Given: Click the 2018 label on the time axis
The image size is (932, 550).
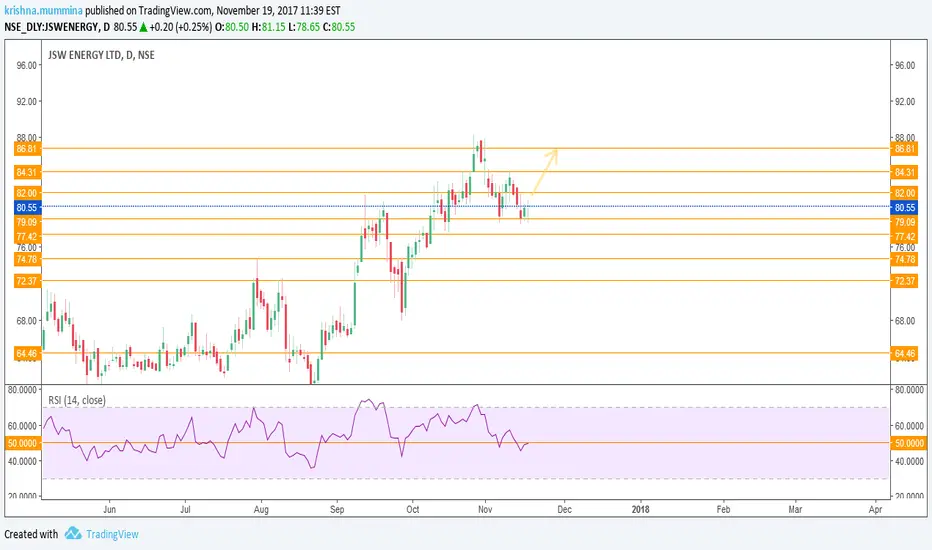Looking at the screenshot, I should point(641,510).
